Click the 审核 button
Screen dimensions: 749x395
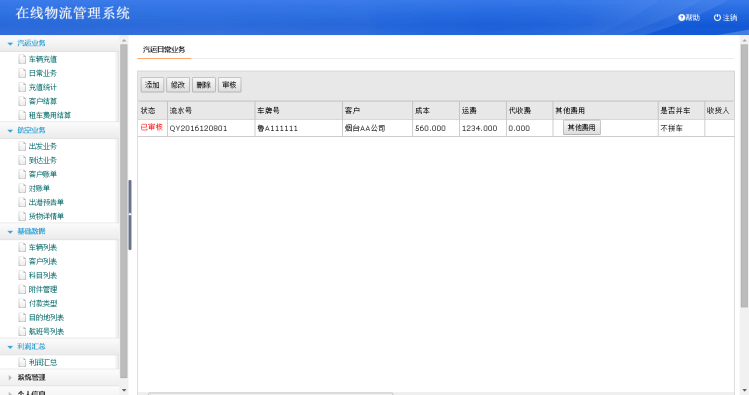click(229, 85)
